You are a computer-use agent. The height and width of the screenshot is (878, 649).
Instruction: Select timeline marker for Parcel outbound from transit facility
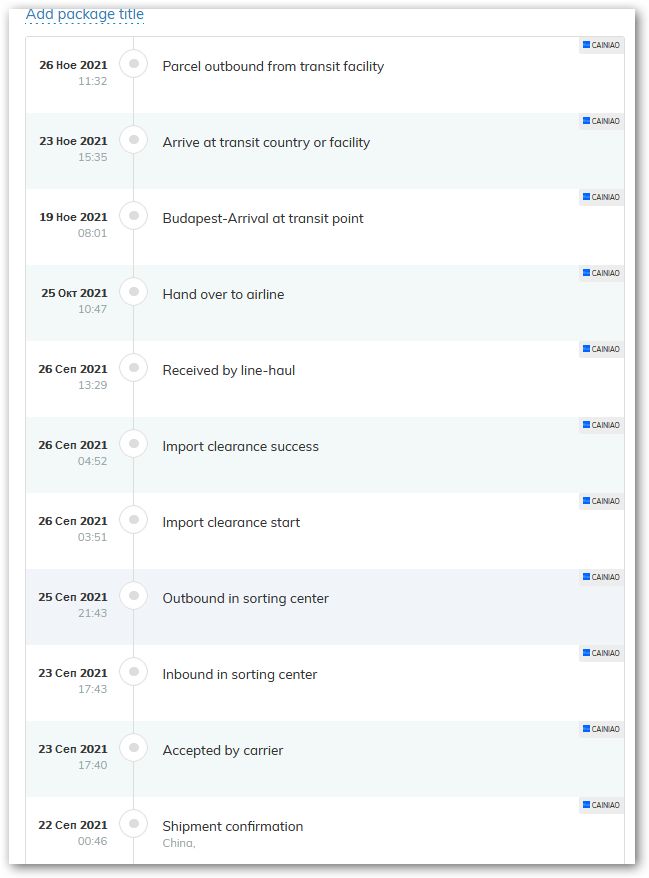133,64
